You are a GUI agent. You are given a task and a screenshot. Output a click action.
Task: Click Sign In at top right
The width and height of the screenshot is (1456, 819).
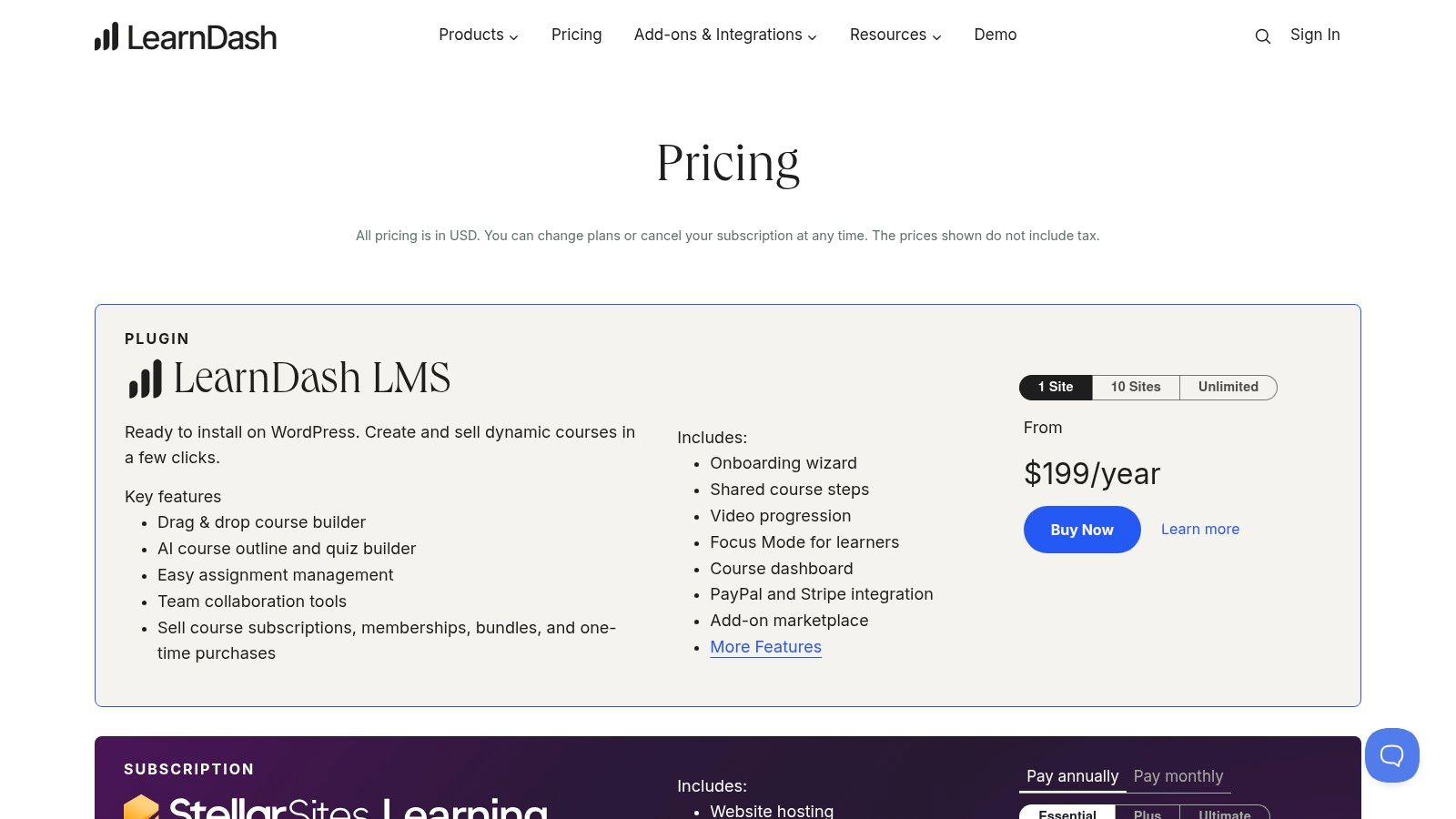click(x=1315, y=35)
